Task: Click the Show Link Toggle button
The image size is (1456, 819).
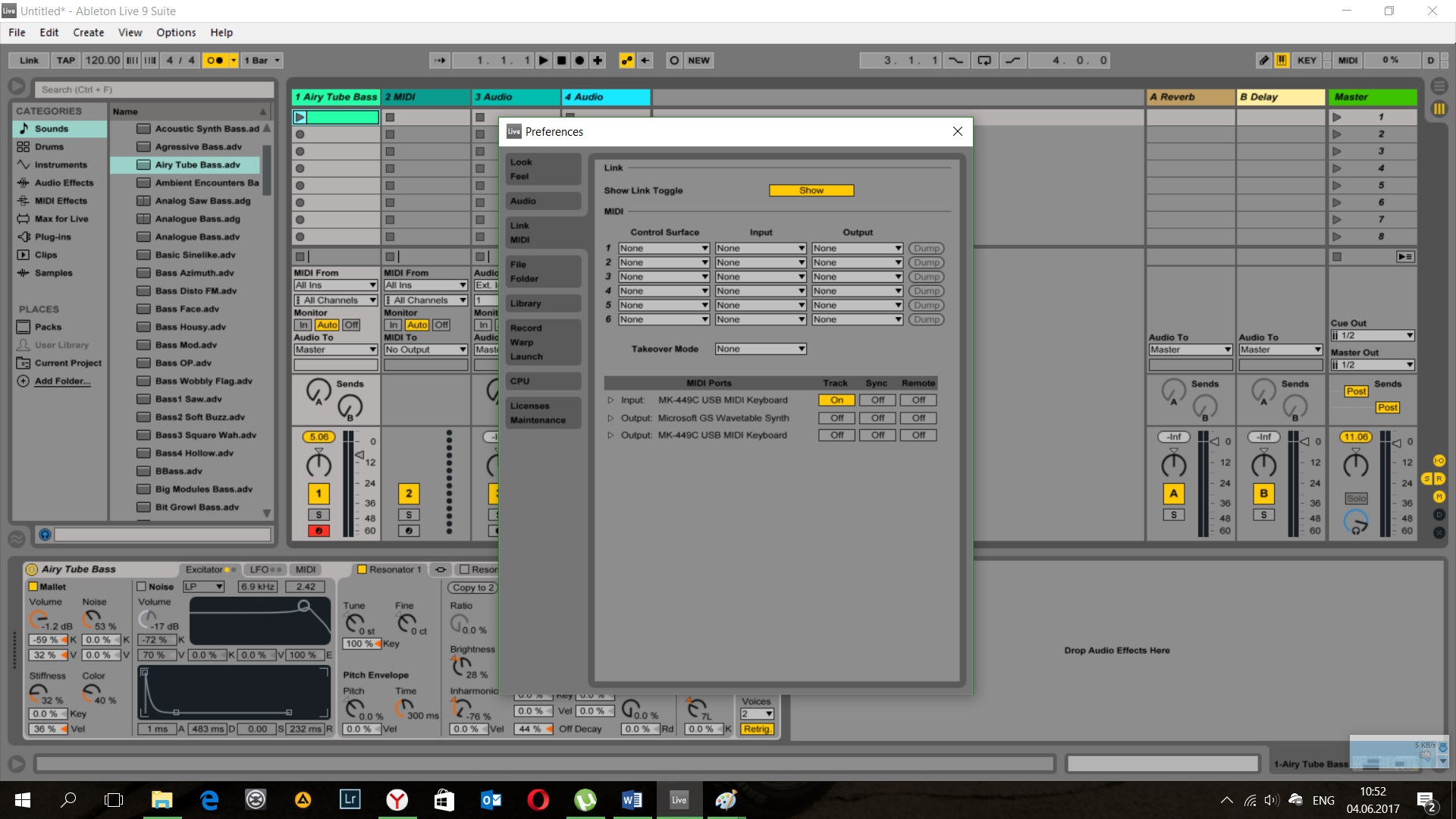Action: click(811, 190)
